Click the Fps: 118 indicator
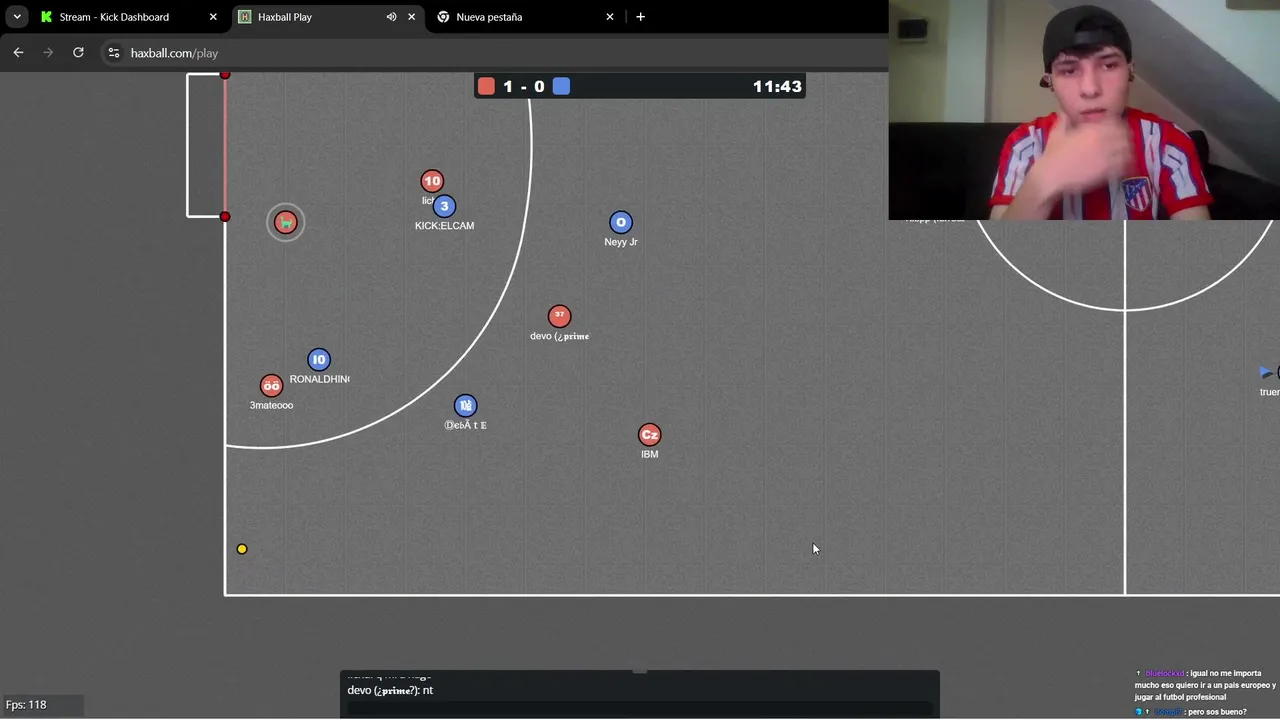The width and height of the screenshot is (1280, 720). (26, 705)
